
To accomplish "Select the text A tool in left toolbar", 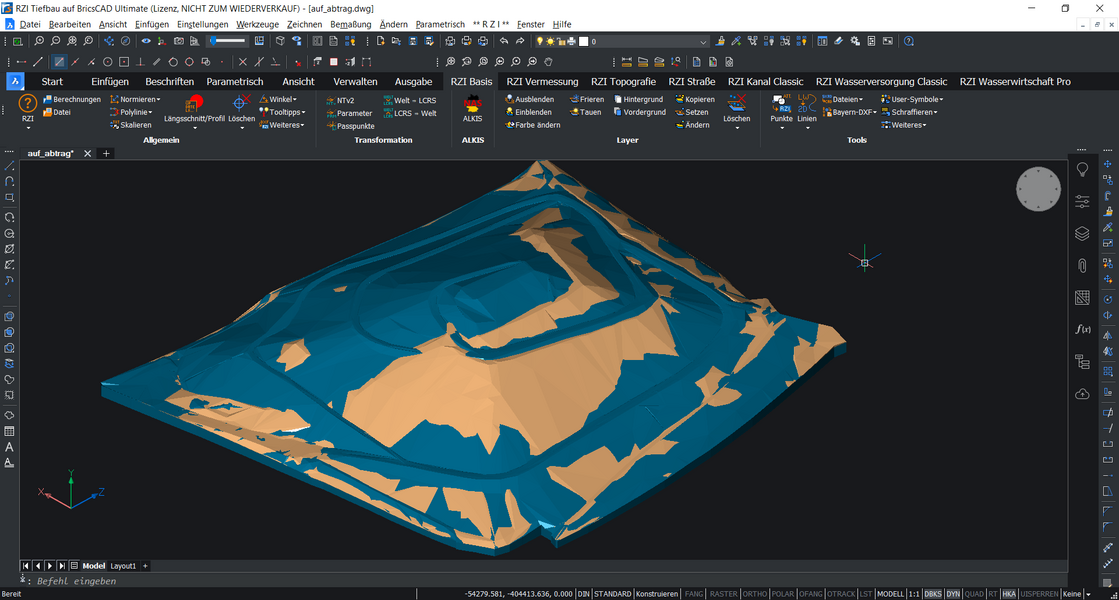I will [9, 447].
